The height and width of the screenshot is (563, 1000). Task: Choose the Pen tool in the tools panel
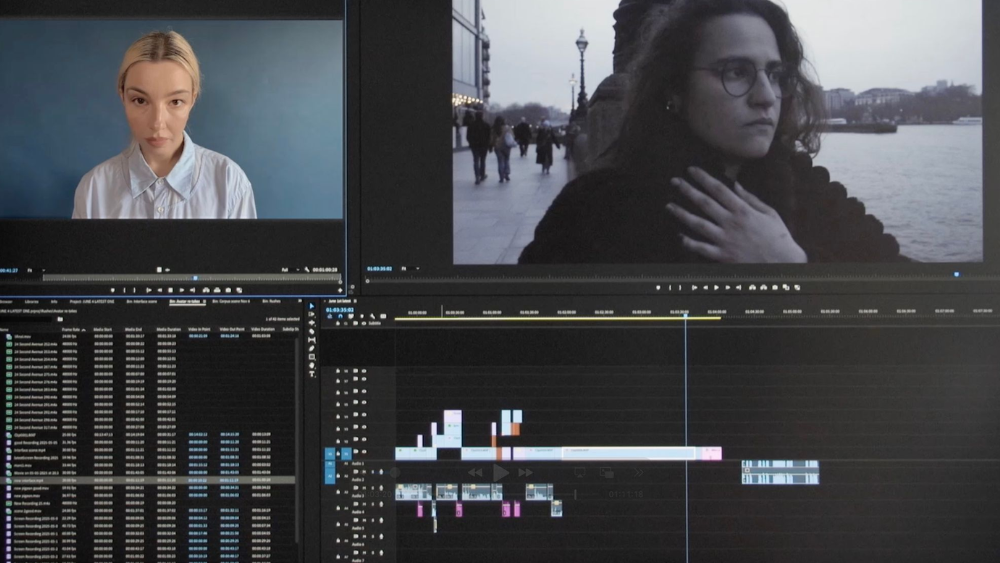point(311,347)
